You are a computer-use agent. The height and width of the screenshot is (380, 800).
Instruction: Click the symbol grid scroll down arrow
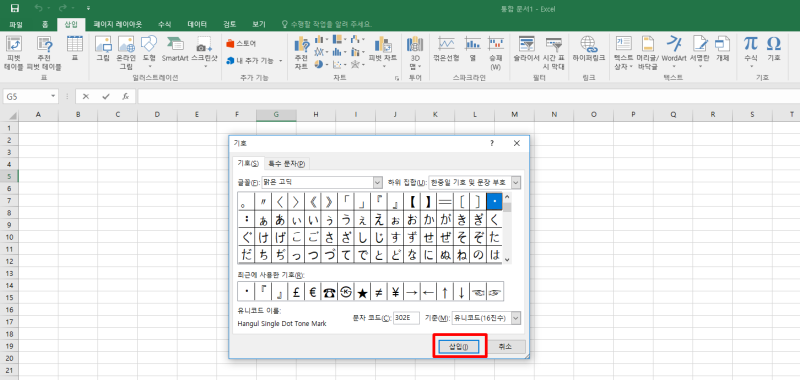click(x=507, y=259)
